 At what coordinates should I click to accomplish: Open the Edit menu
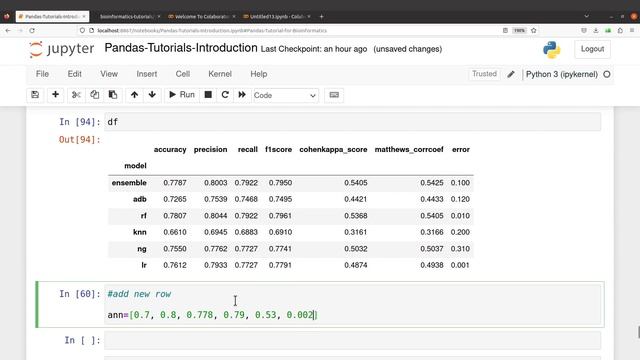point(75,74)
